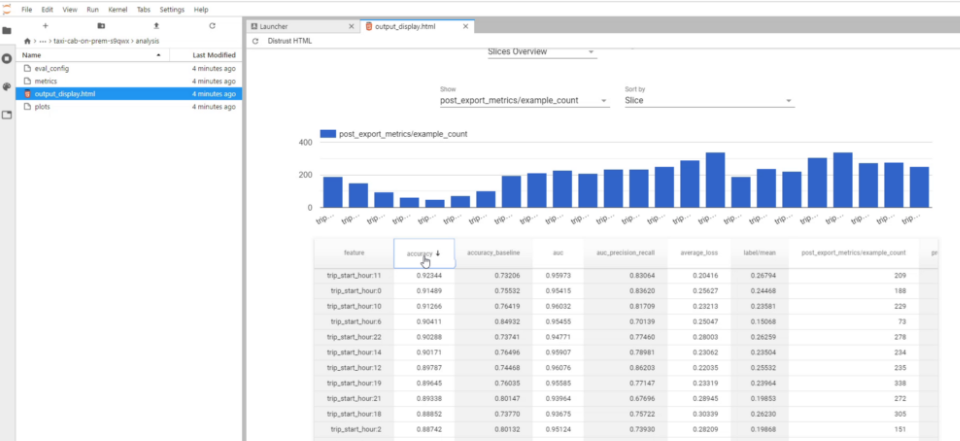
Task: Click the Jupyter logo icon
Action: 7,9
